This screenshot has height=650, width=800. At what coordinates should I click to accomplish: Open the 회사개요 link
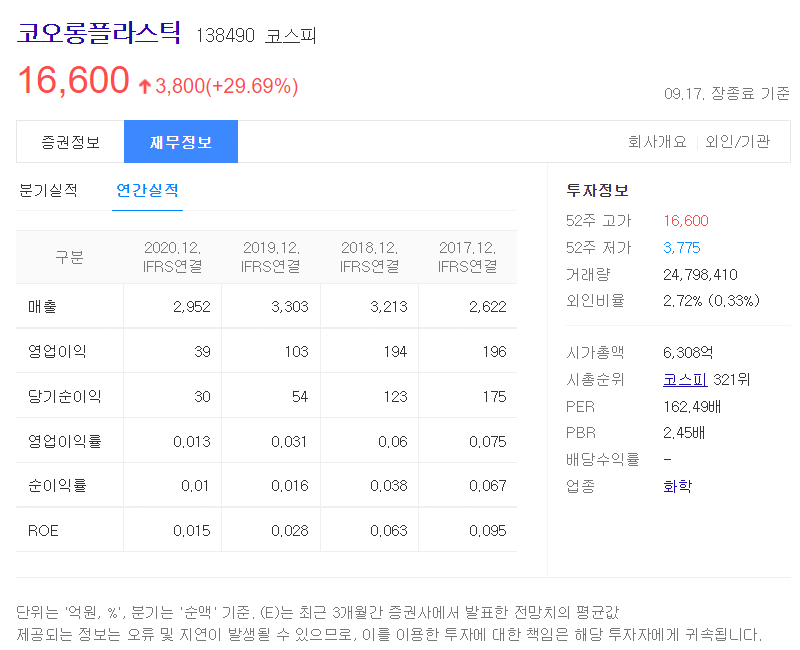tap(657, 141)
